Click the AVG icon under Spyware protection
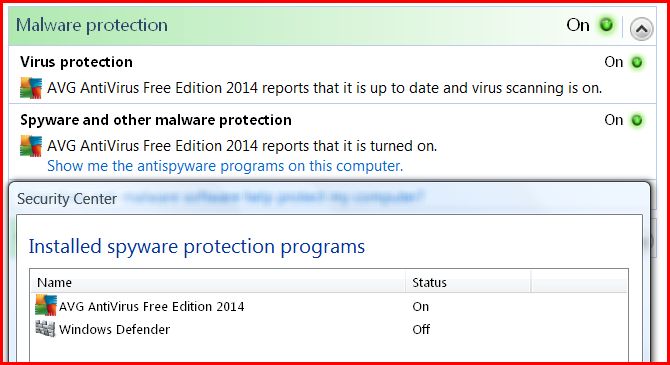The image size is (670, 365). (x=31, y=146)
